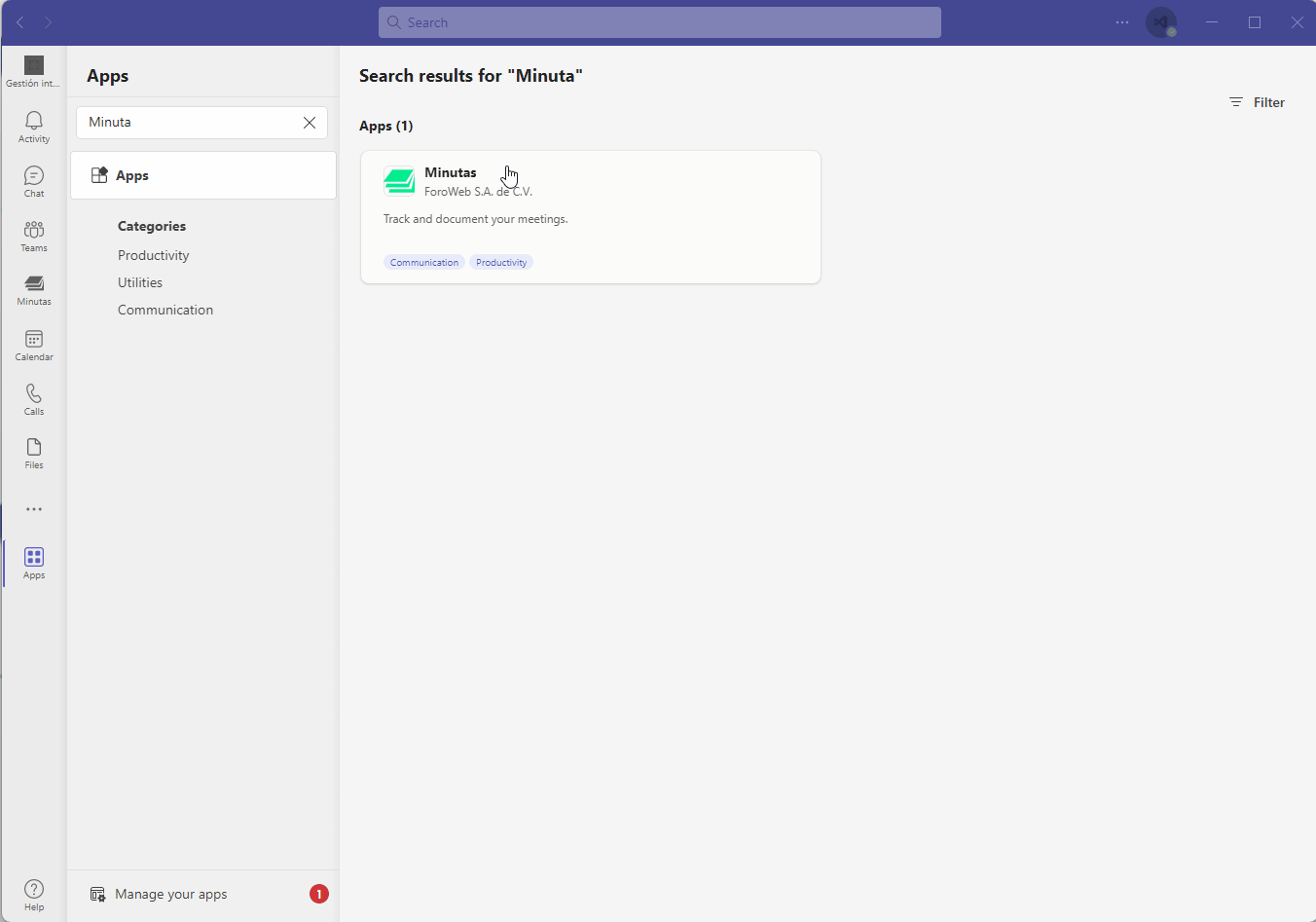Open the Minutas app card title
The image size is (1316, 922).
[x=451, y=172]
